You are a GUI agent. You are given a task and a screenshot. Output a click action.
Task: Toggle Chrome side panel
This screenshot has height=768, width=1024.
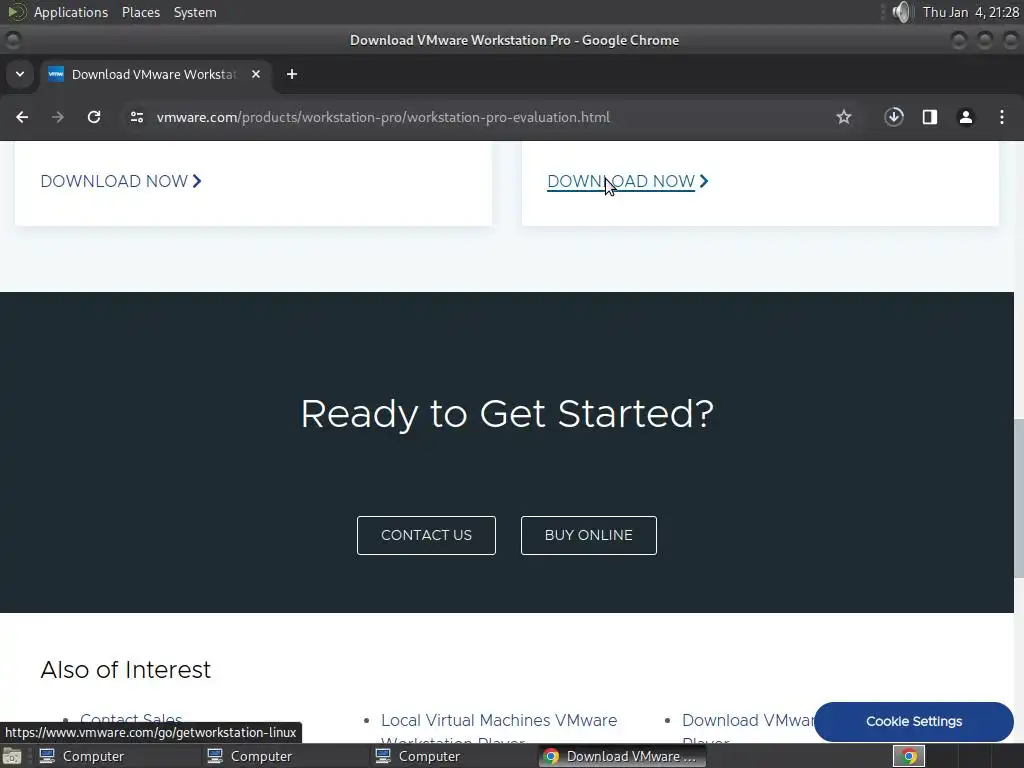[x=930, y=117]
